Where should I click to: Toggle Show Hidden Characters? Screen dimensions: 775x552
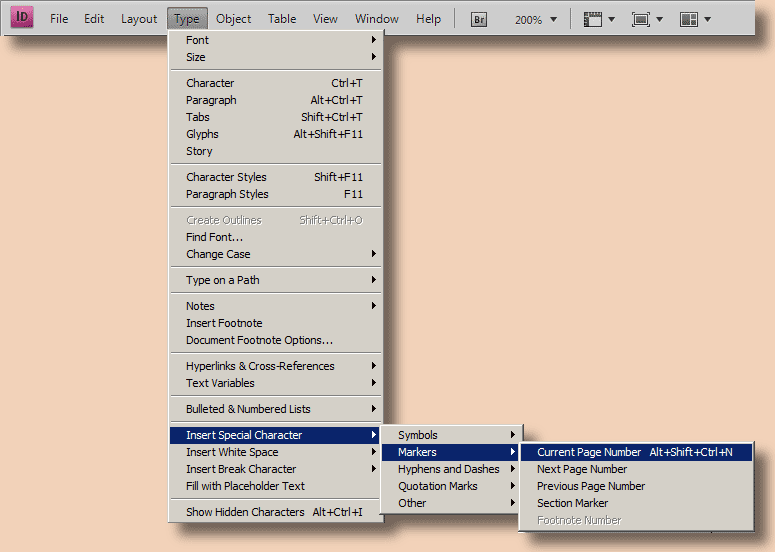[245, 512]
